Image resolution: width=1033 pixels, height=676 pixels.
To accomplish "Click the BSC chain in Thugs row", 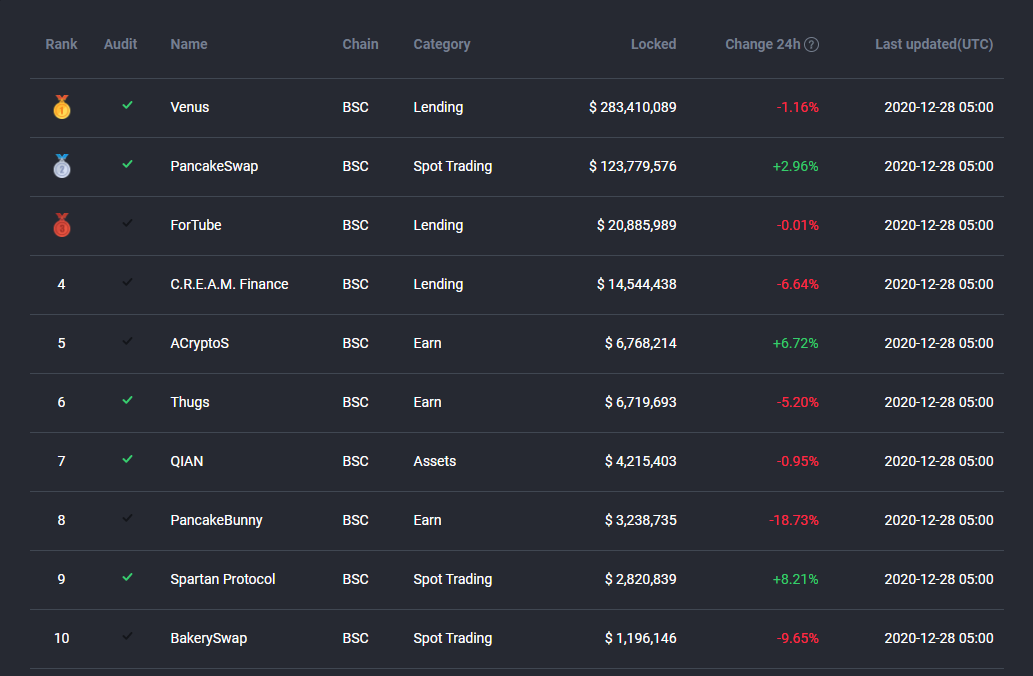I will tap(355, 402).
